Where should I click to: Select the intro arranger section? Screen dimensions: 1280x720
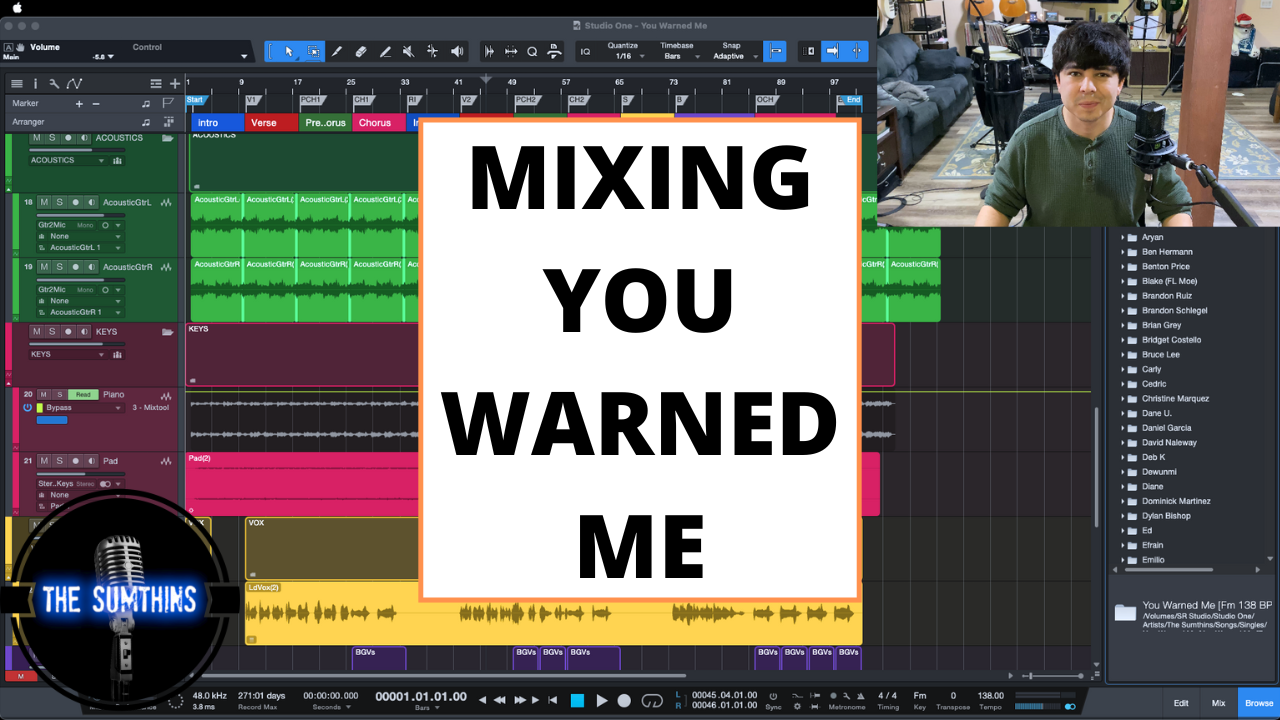click(216, 123)
